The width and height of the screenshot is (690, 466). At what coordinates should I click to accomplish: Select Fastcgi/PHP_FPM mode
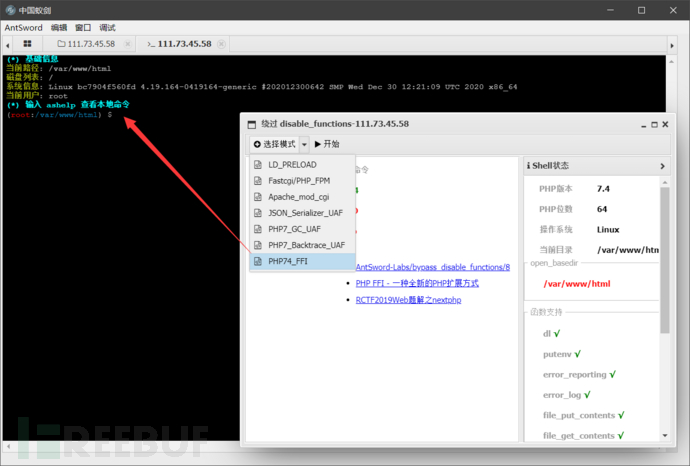[x=302, y=180]
